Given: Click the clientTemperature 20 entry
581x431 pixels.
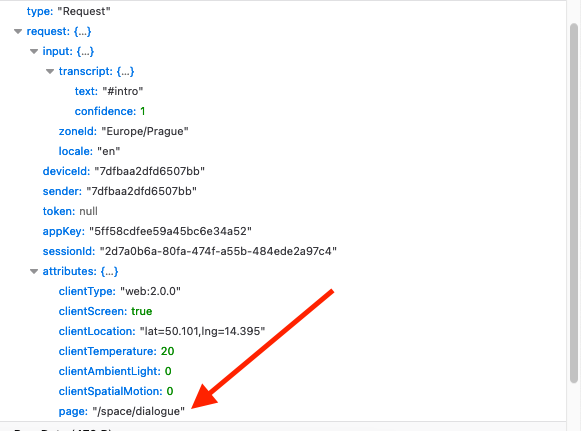Looking at the screenshot, I should pyautogui.click(x=116, y=351).
